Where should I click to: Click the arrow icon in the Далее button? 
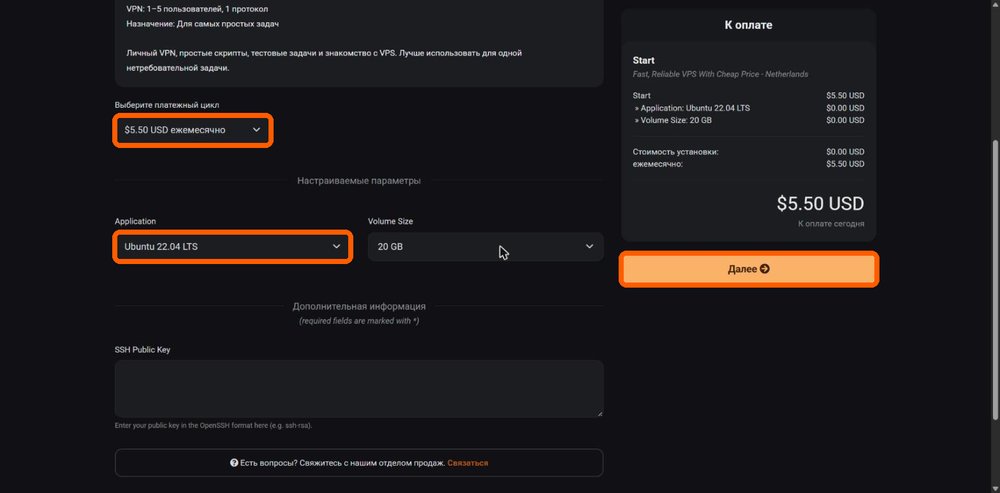(765, 269)
